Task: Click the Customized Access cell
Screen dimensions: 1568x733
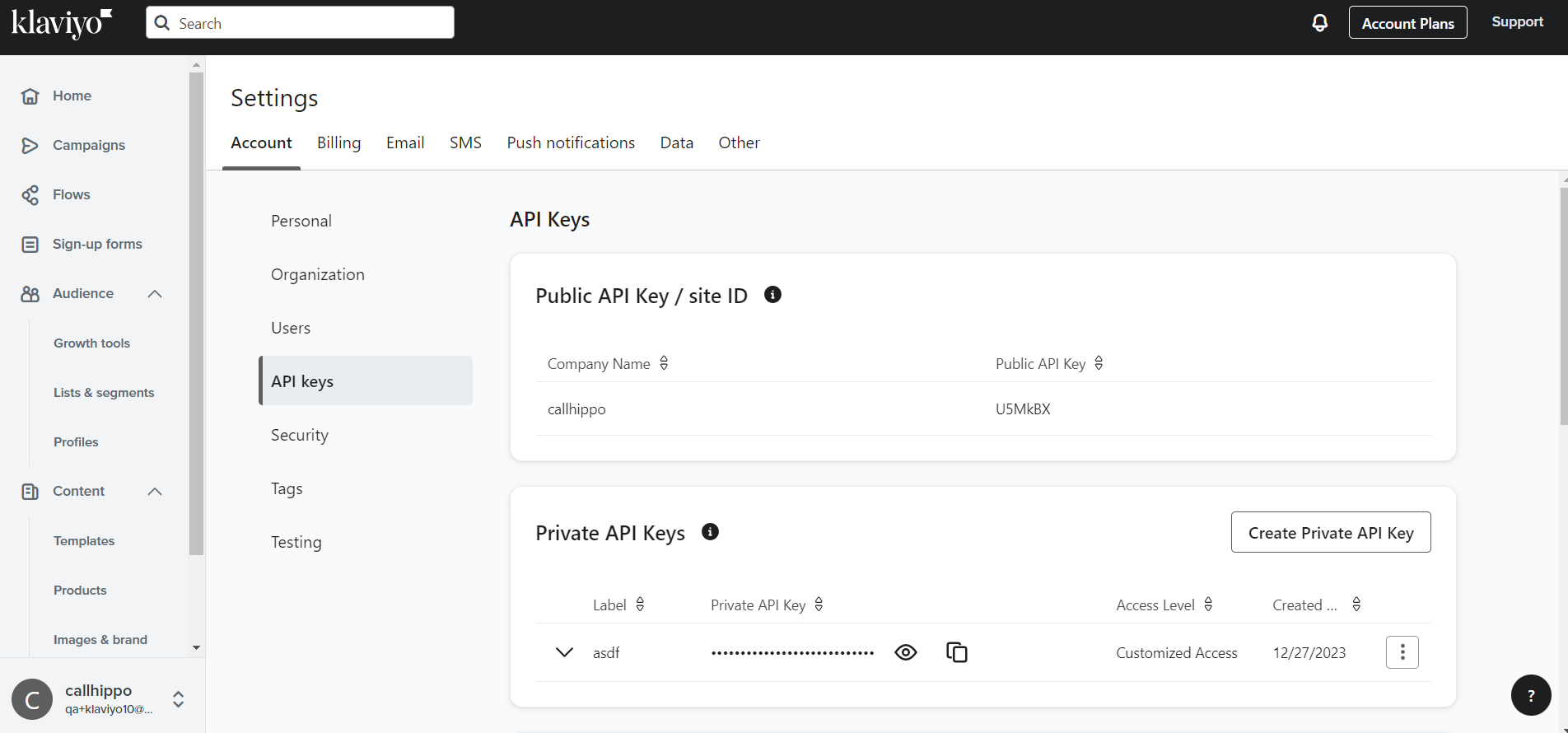Action: (x=1177, y=652)
